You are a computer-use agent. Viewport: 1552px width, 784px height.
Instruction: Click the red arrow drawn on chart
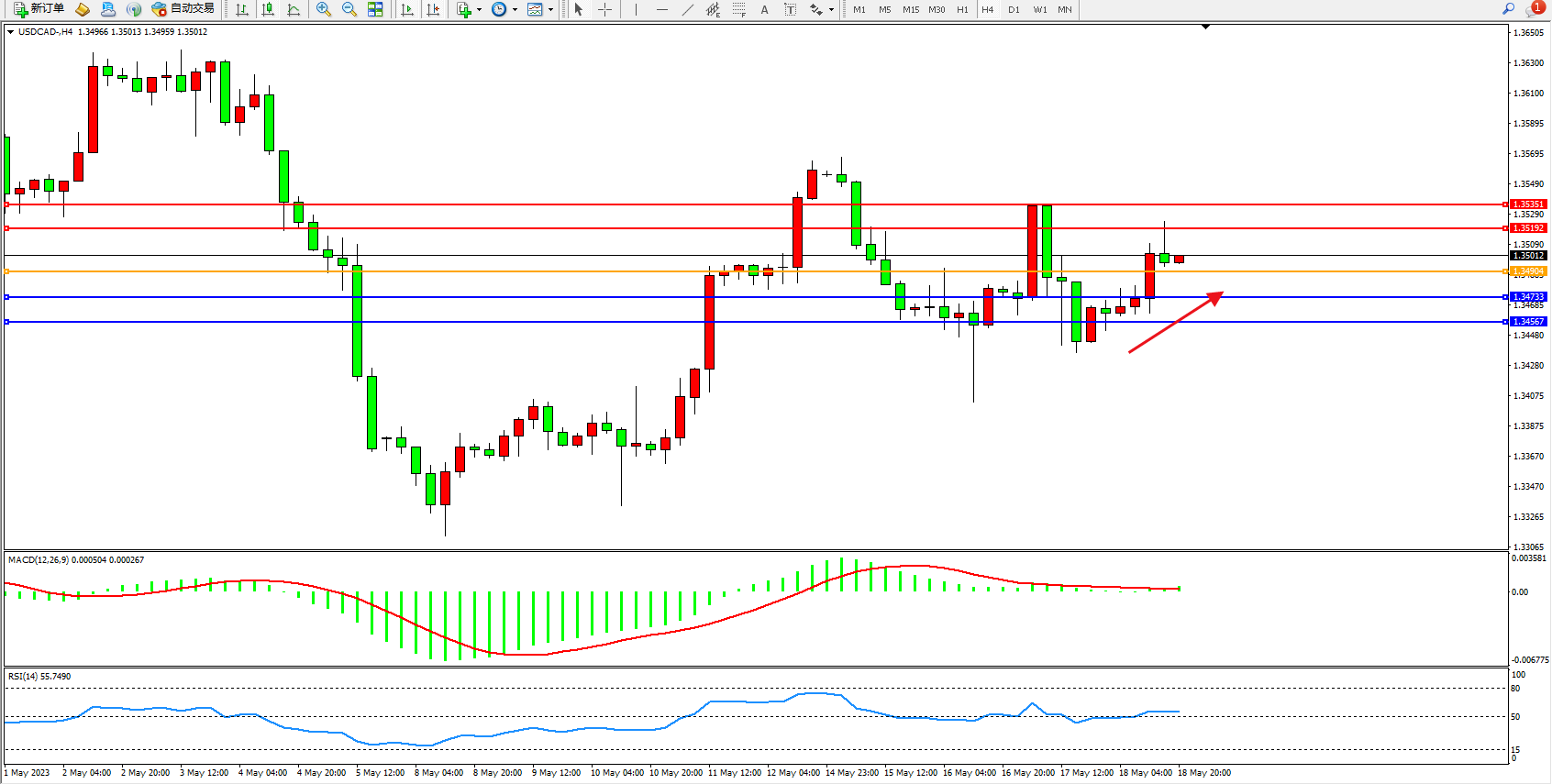(1176, 322)
